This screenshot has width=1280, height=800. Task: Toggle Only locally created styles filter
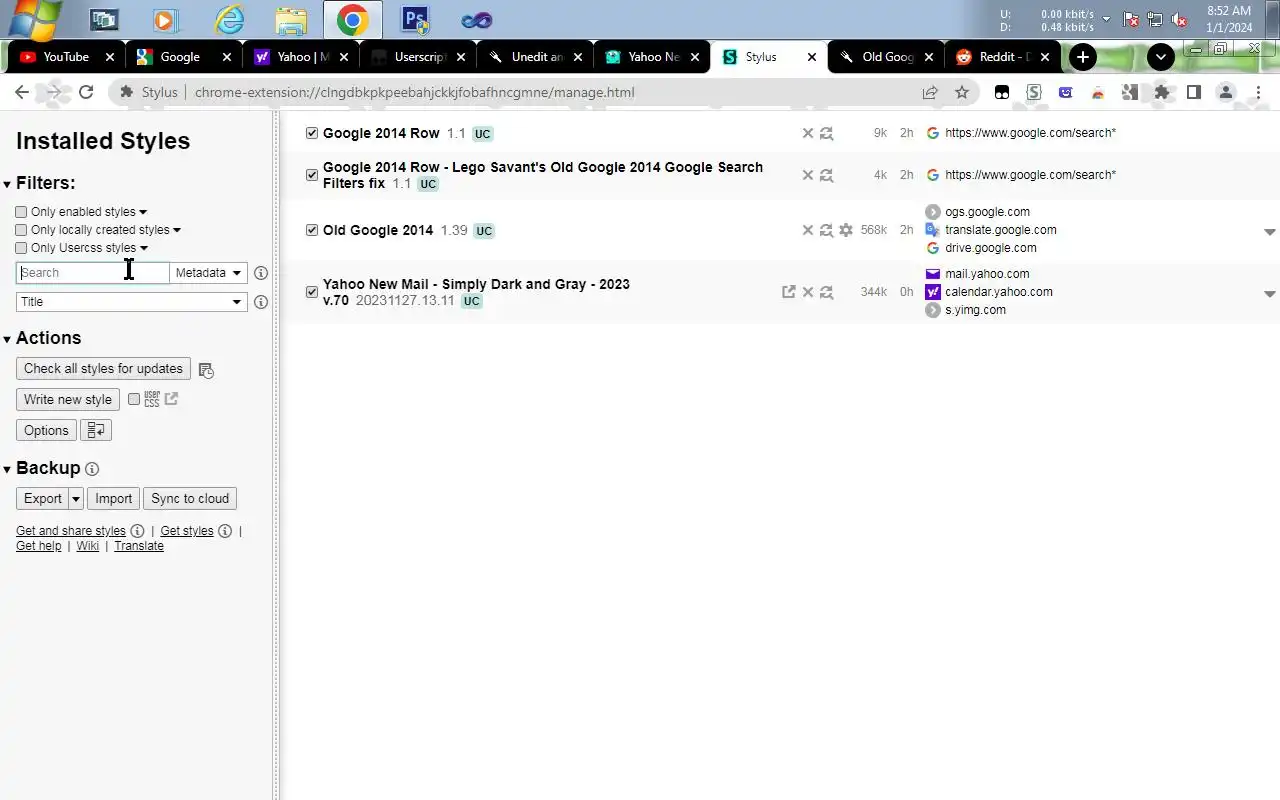tap(21, 230)
